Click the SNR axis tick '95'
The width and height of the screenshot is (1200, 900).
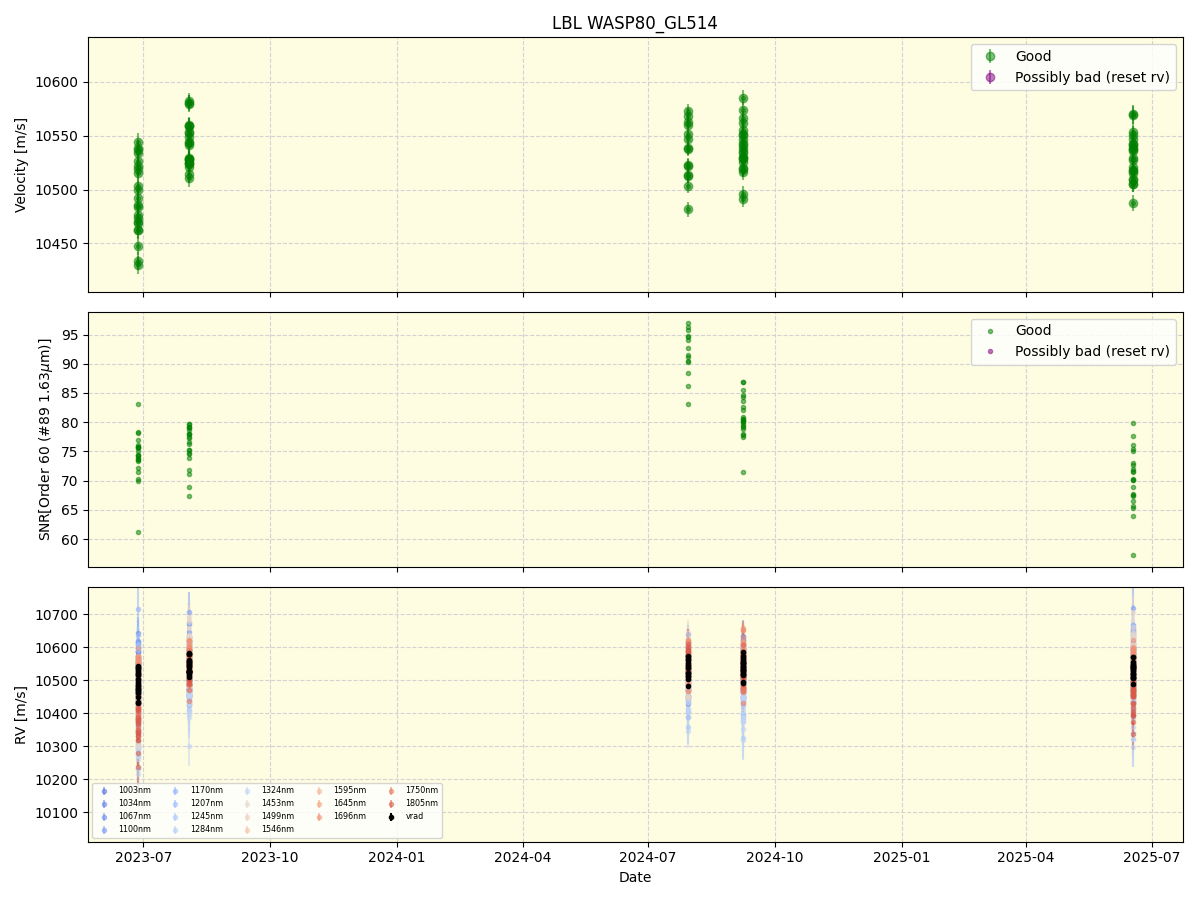71,335
